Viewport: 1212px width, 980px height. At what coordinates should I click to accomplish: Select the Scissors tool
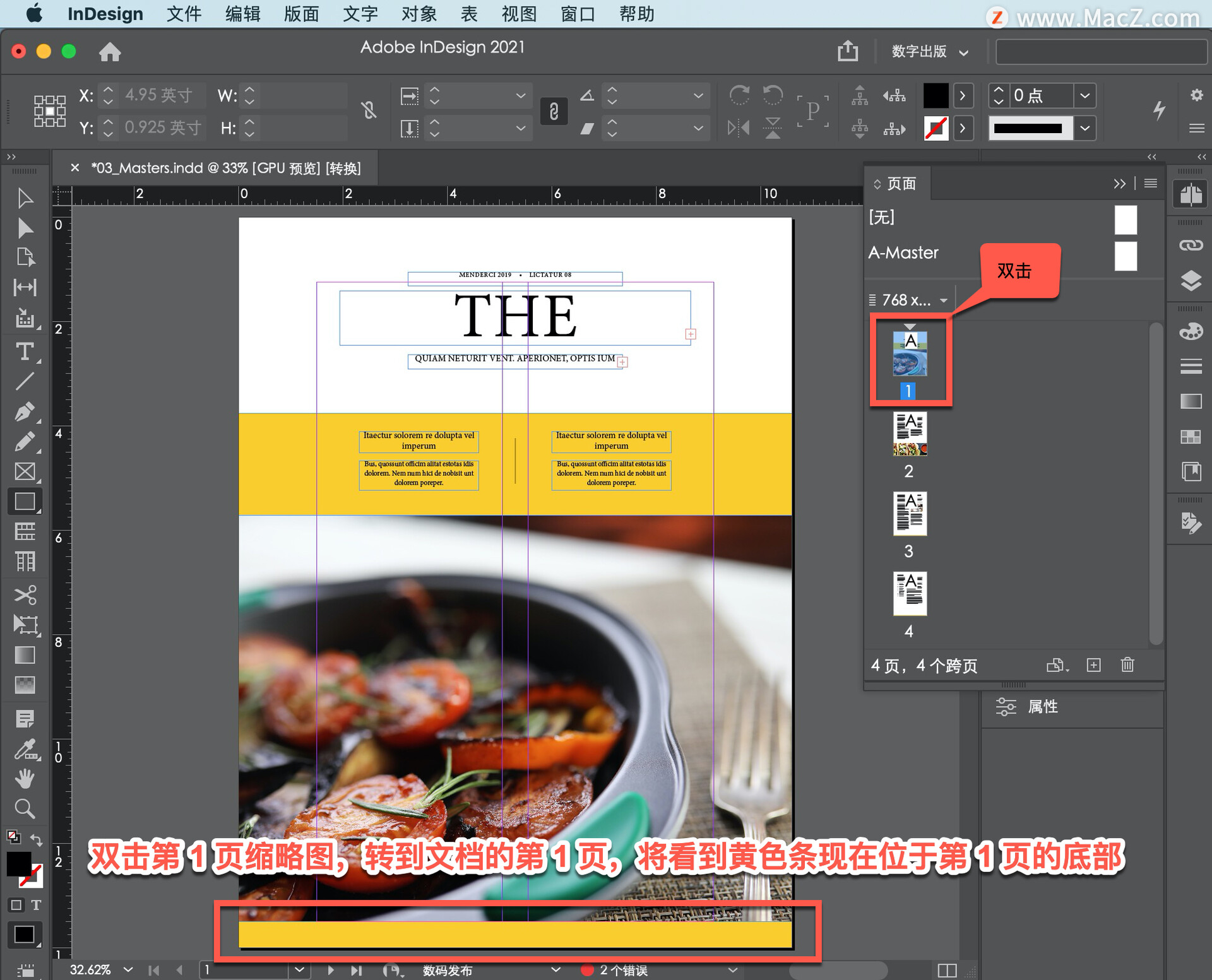[x=25, y=594]
